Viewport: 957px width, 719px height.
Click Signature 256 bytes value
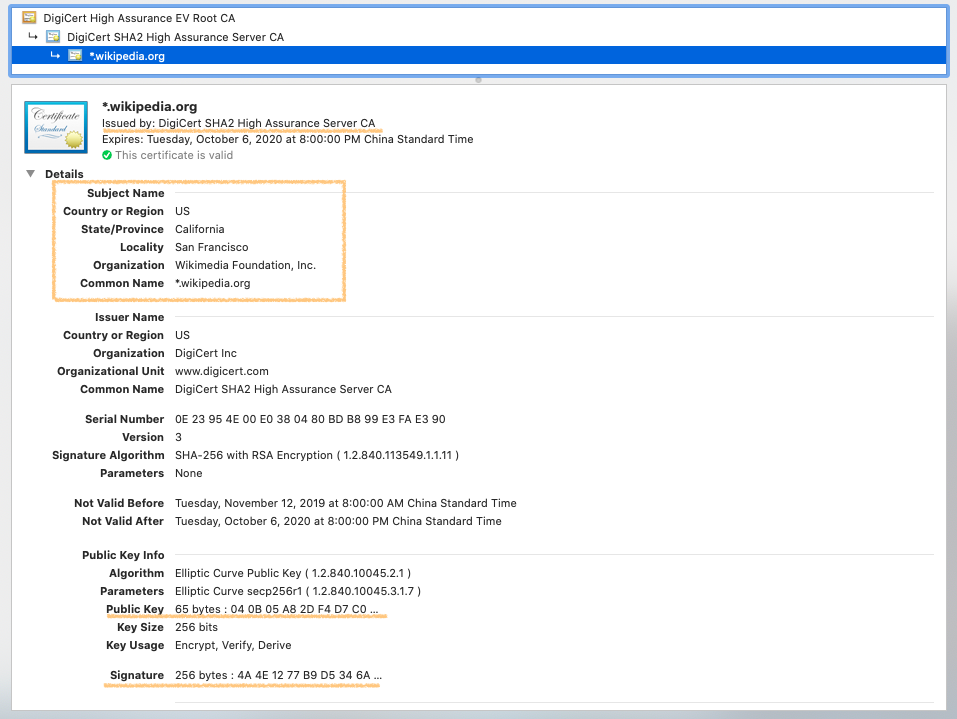click(278, 675)
